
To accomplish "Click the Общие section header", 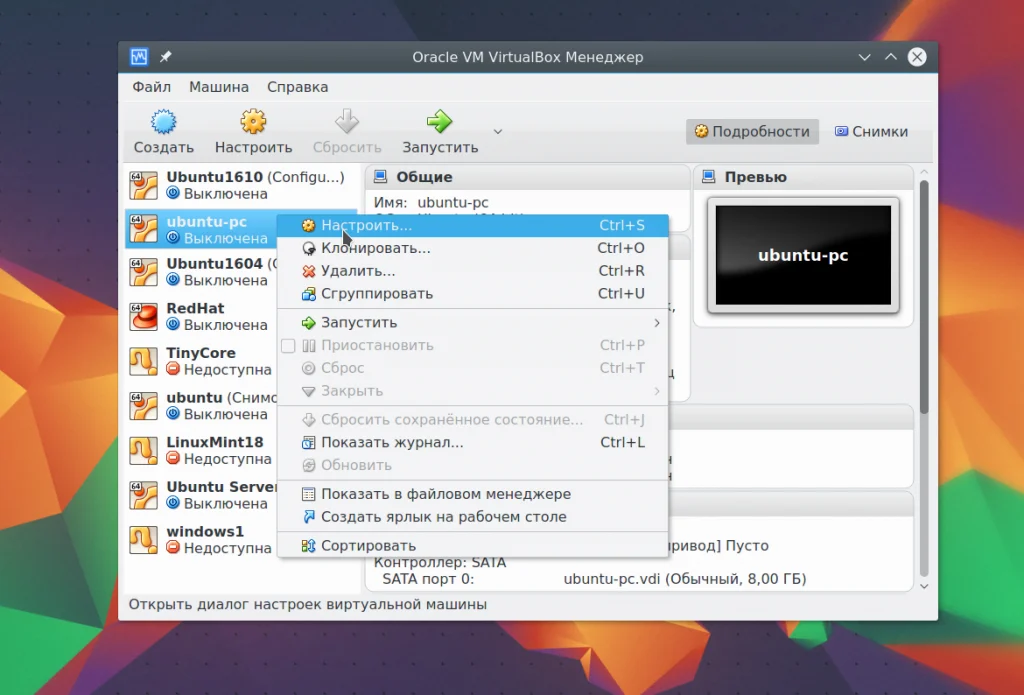I will (528, 177).
